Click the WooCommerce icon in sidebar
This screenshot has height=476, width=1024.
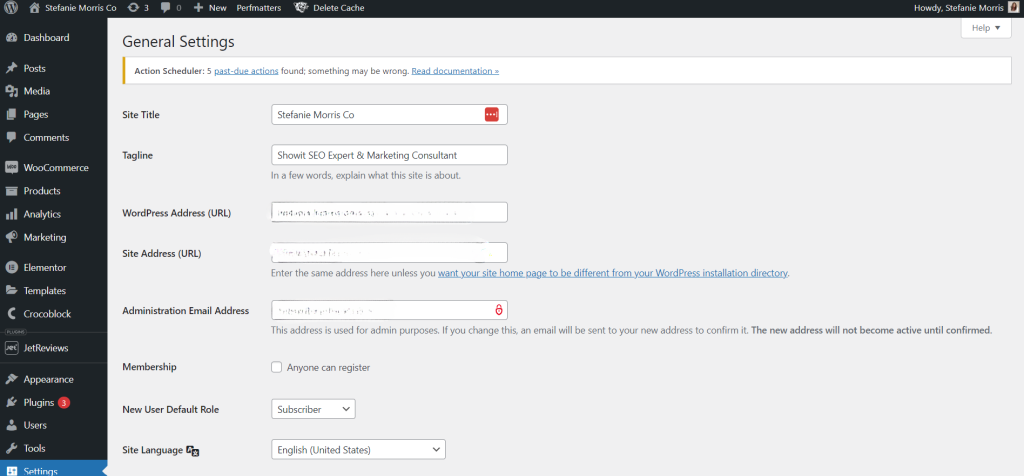pos(11,168)
